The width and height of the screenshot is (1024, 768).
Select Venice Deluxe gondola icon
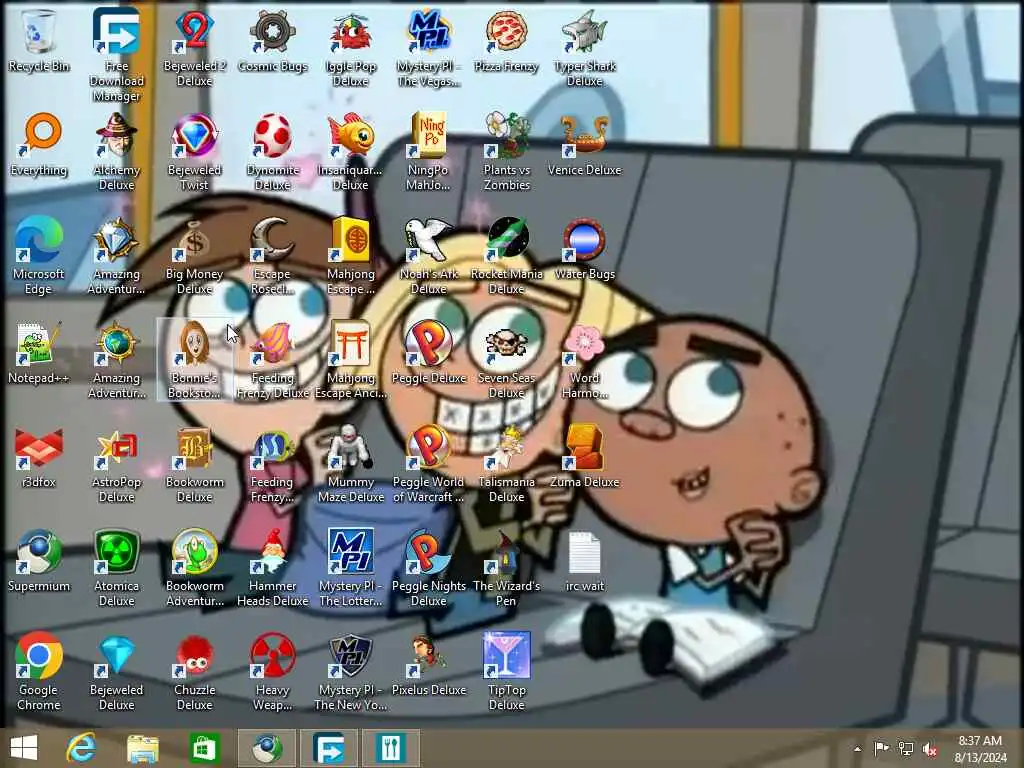584,145
